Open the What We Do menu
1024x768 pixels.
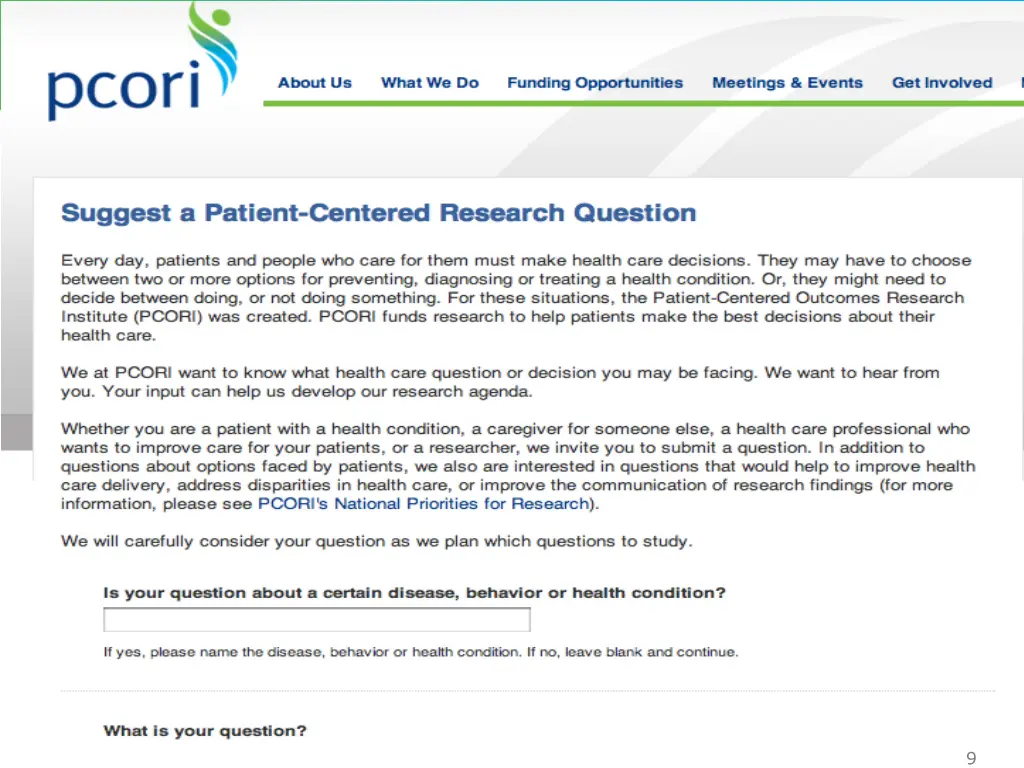(430, 83)
